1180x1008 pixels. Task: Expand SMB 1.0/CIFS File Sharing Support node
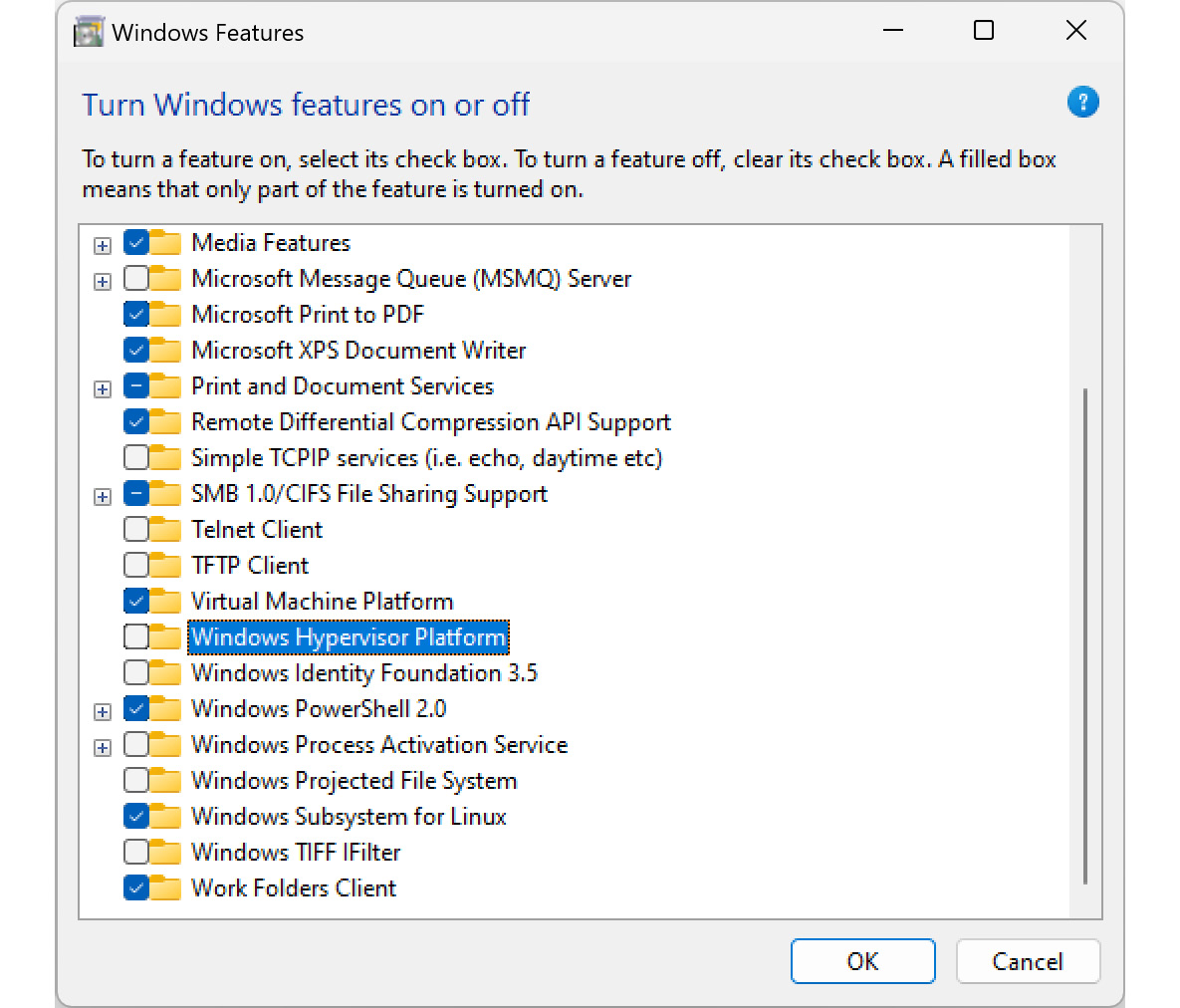[x=103, y=497]
